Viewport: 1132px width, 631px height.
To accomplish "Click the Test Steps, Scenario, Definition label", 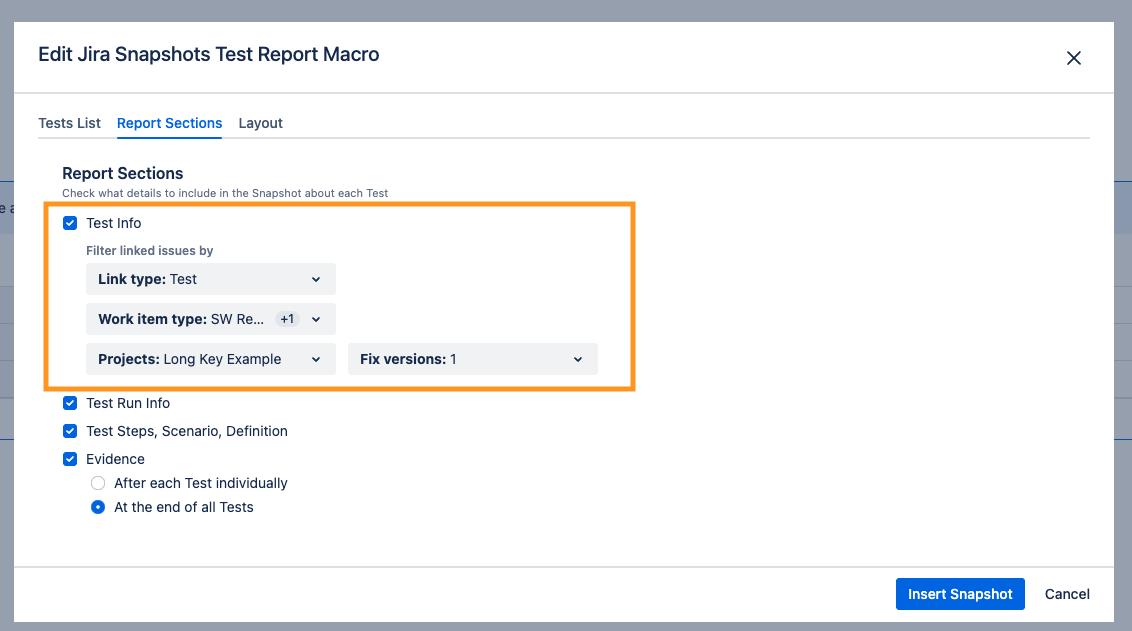I will [x=187, y=431].
